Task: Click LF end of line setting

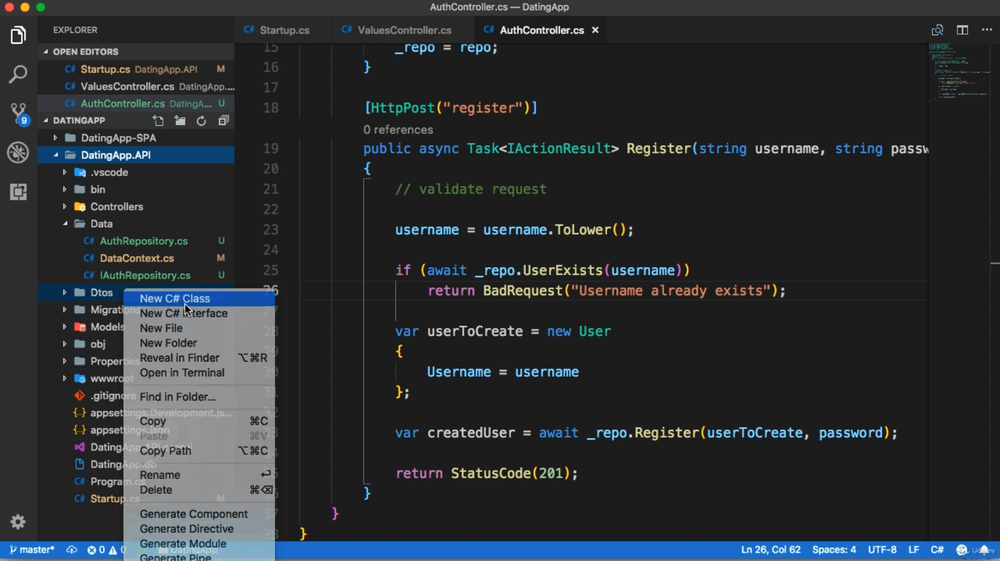Action: [913, 550]
